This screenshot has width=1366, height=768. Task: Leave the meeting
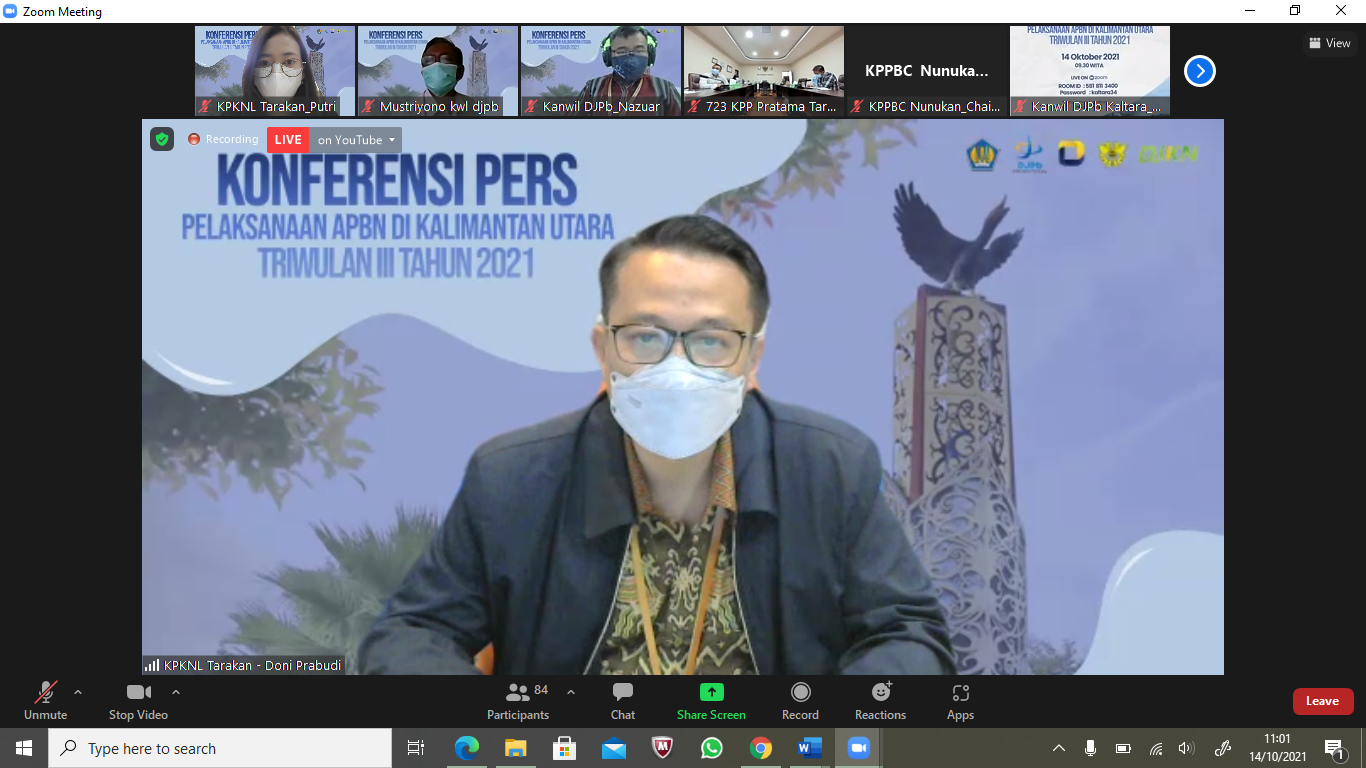[1323, 701]
